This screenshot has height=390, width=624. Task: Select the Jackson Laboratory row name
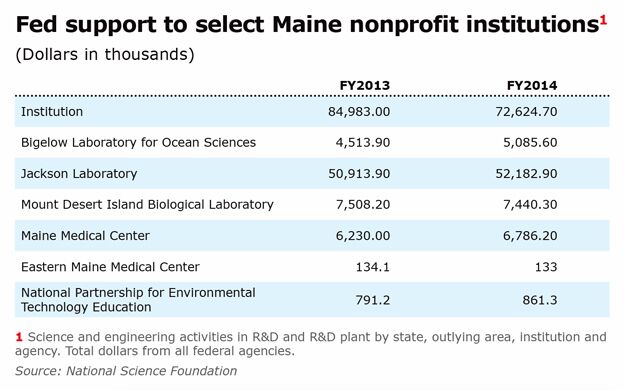coord(79,174)
